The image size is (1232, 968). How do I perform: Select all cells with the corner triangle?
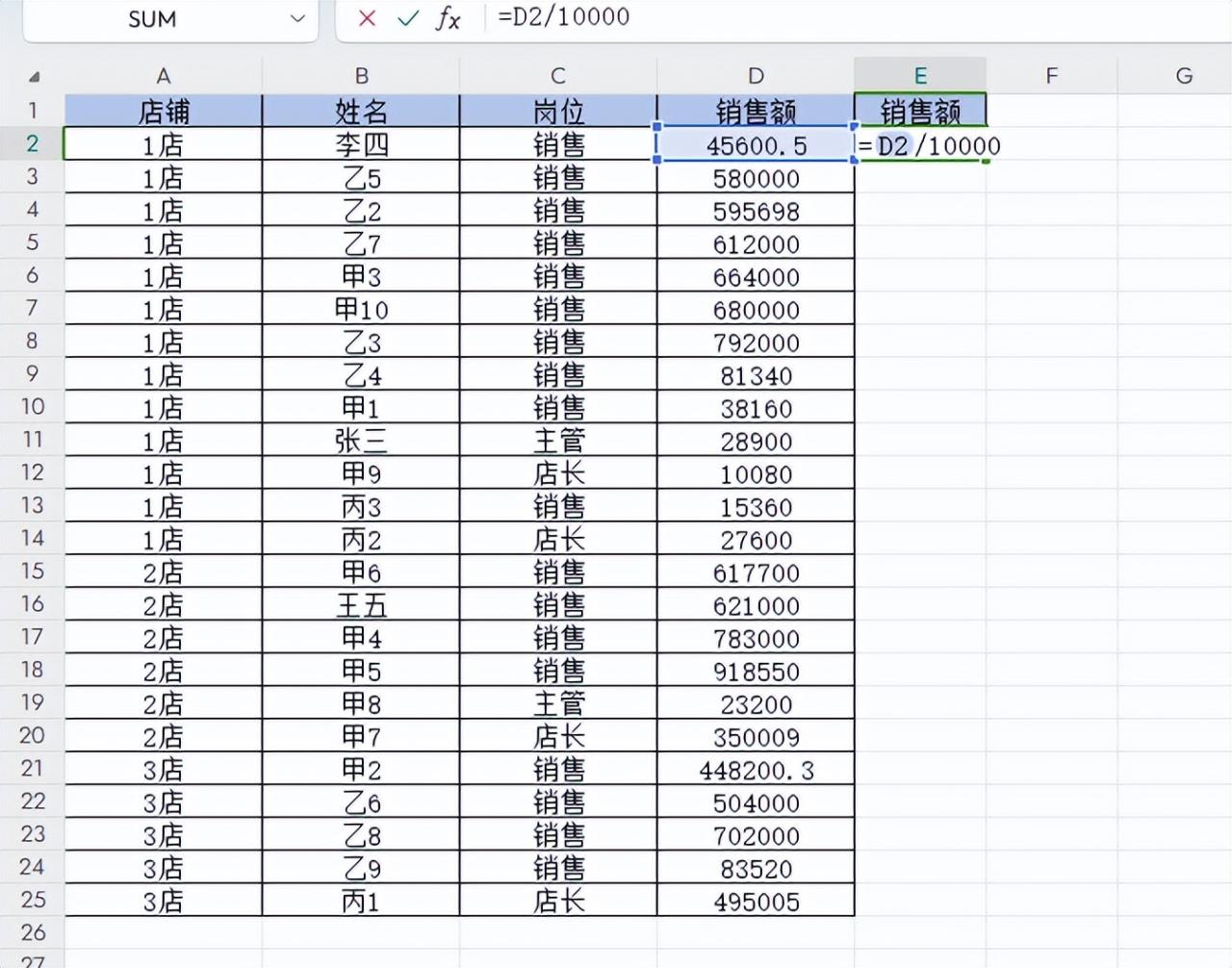point(35,77)
